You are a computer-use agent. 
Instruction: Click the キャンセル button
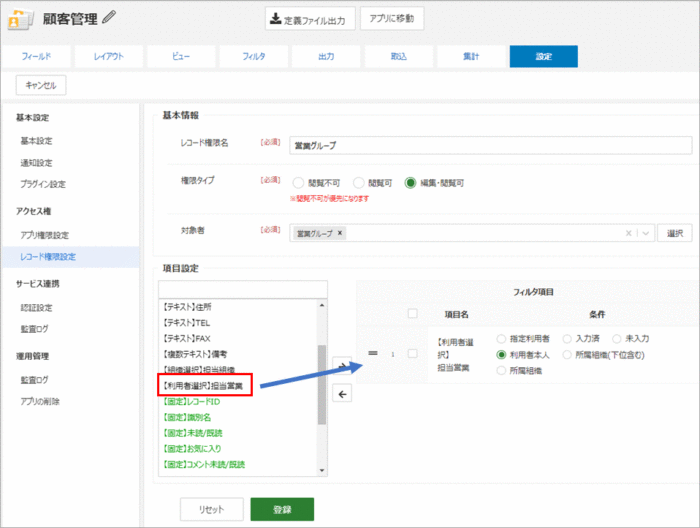point(41,85)
